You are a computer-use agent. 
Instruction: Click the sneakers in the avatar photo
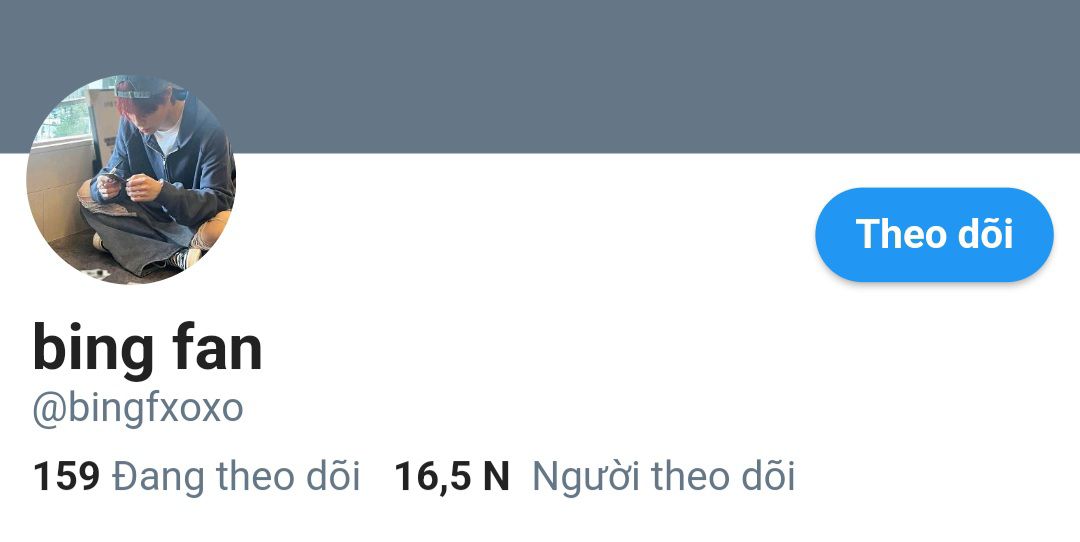coord(185,258)
